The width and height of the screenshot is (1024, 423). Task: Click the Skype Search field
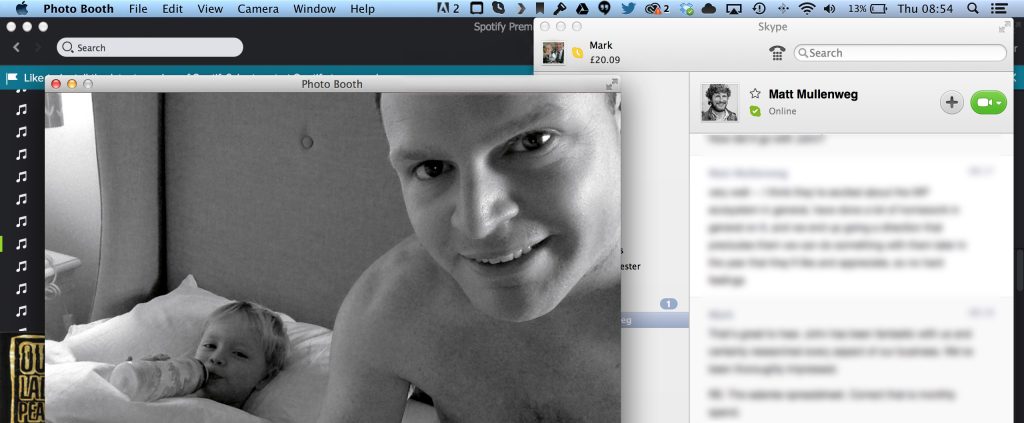tap(900, 53)
